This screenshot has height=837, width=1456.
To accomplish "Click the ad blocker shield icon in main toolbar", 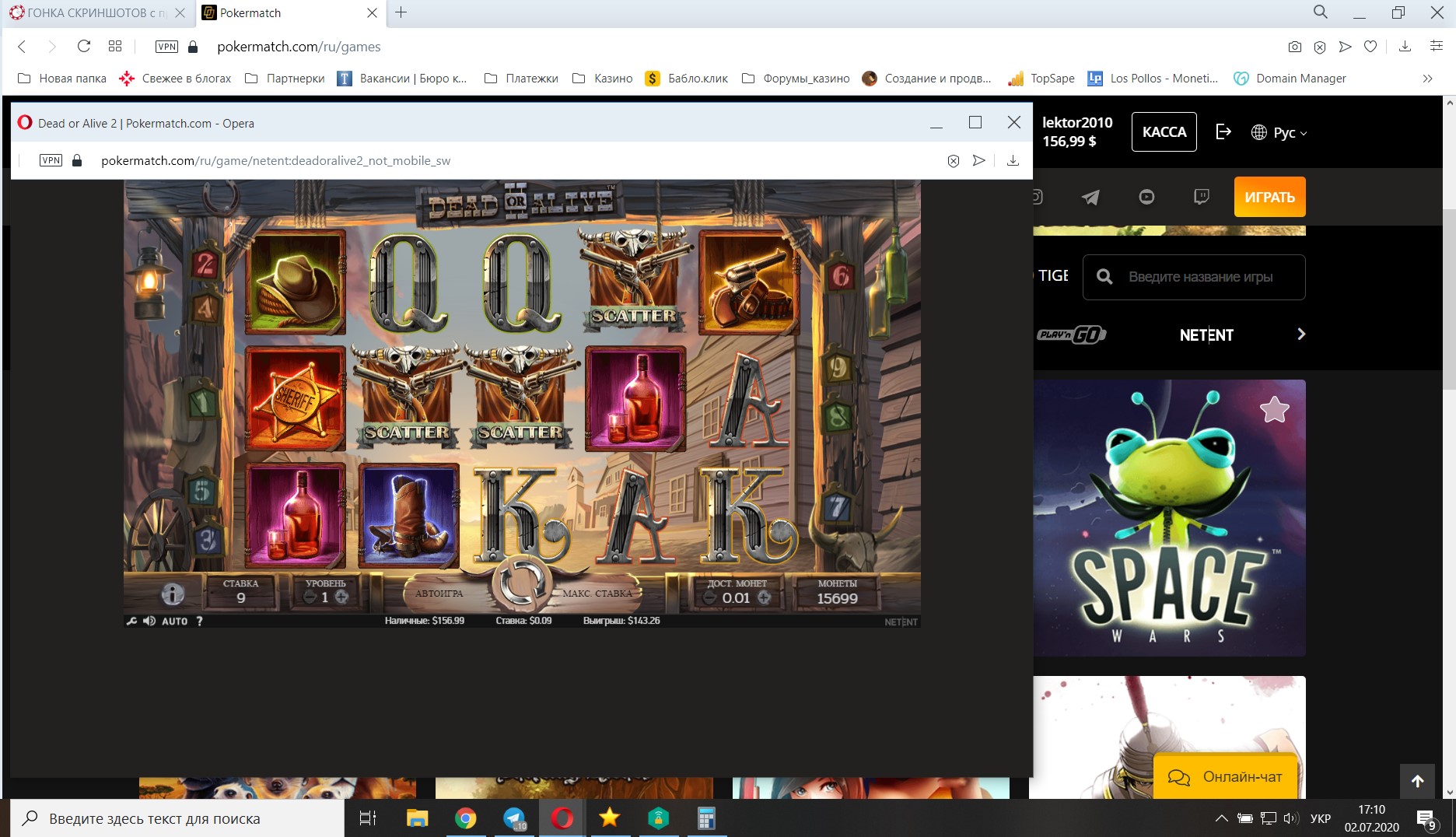I will [x=1320, y=47].
